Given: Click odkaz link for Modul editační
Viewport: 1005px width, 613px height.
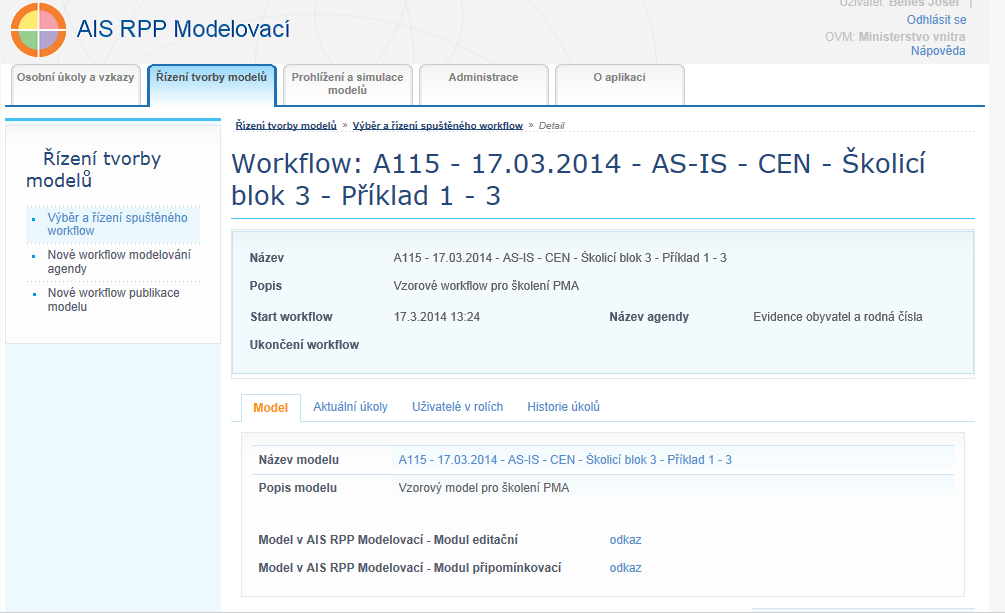Looking at the screenshot, I should [626, 540].
